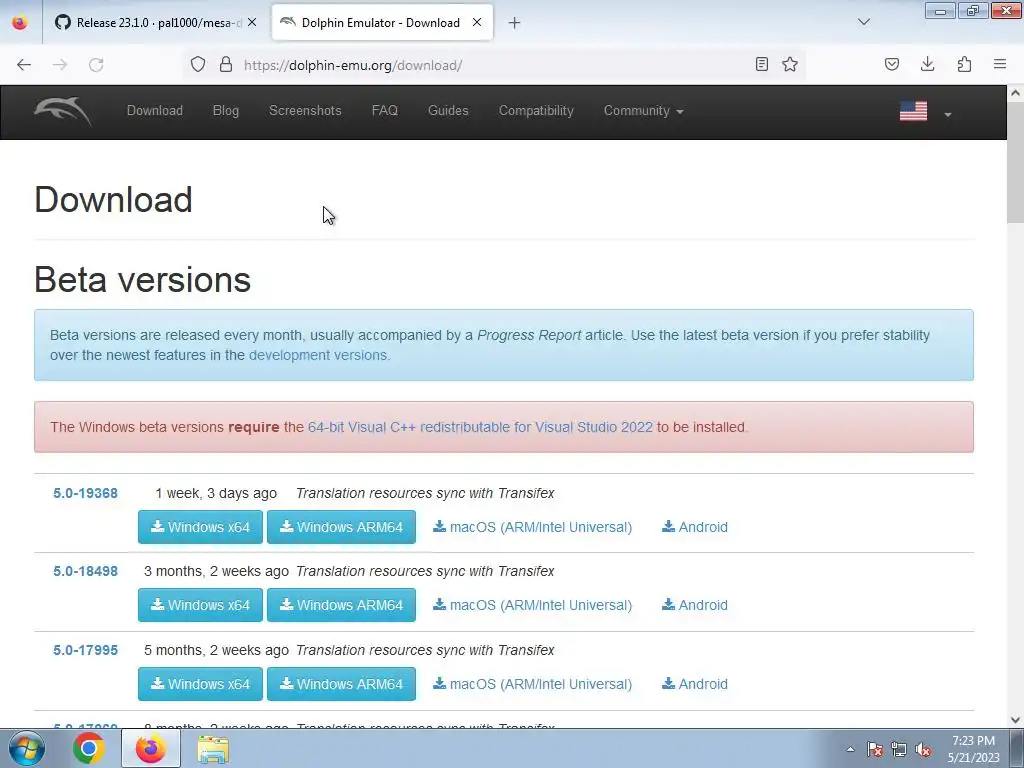This screenshot has width=1024, height=768.
Task: Expand the Community dropdown menu
Action: pyautogui.click(x=643, y=111)
